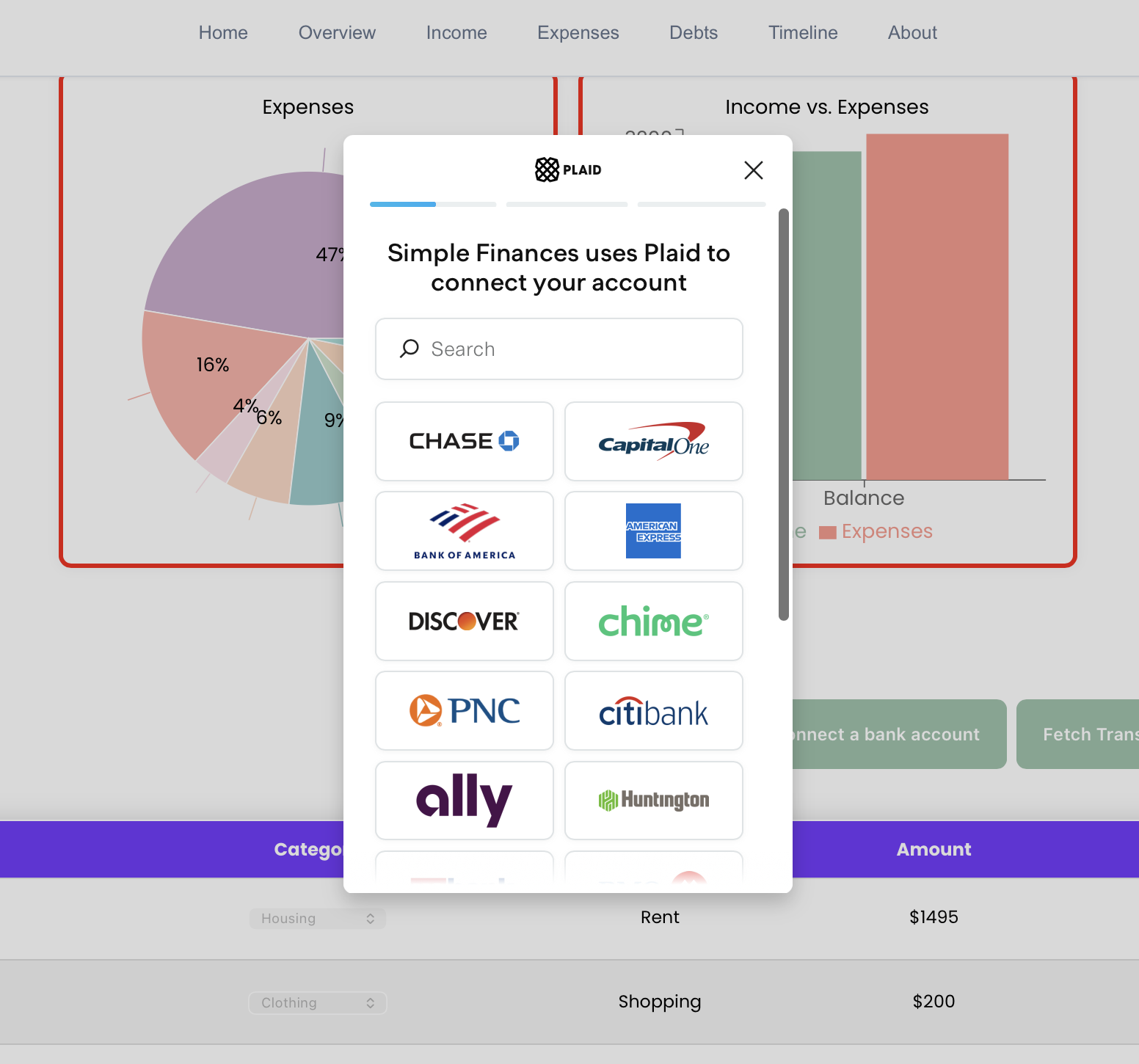Select PNC bank tile
1139x1064 pixels.
(464, 710)
